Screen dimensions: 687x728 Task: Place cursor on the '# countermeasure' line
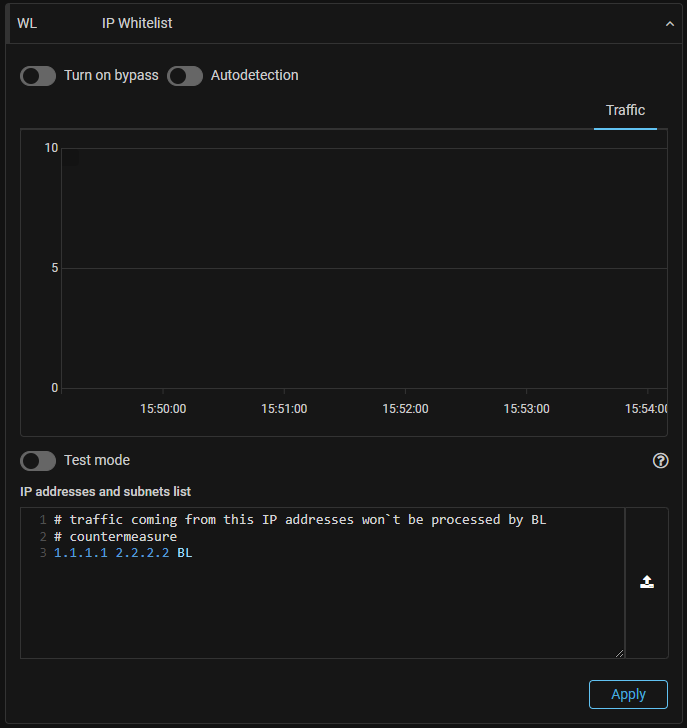tap(115, 537)
